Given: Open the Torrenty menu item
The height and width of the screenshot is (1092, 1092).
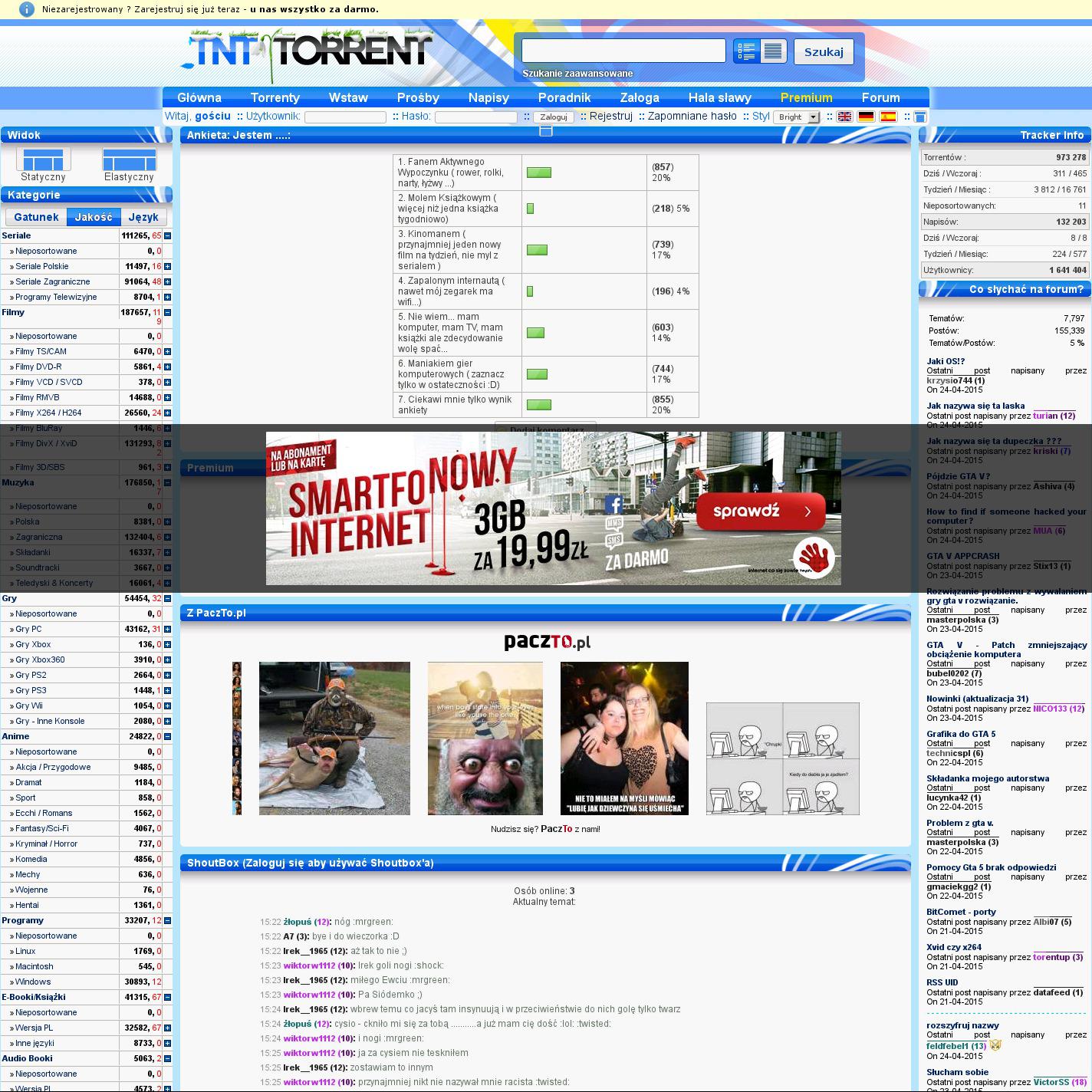Looking at the screenshot, I should click(275, 97).
